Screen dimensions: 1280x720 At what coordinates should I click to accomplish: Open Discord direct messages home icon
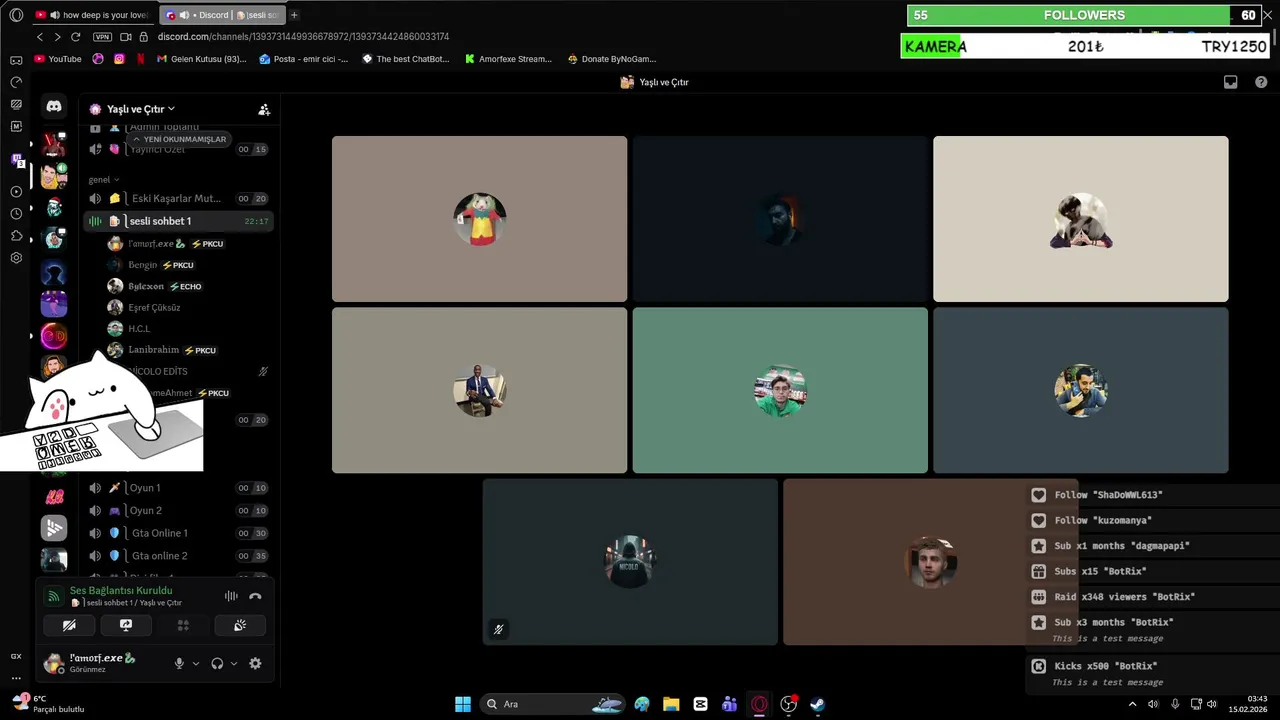pos(54,106)
